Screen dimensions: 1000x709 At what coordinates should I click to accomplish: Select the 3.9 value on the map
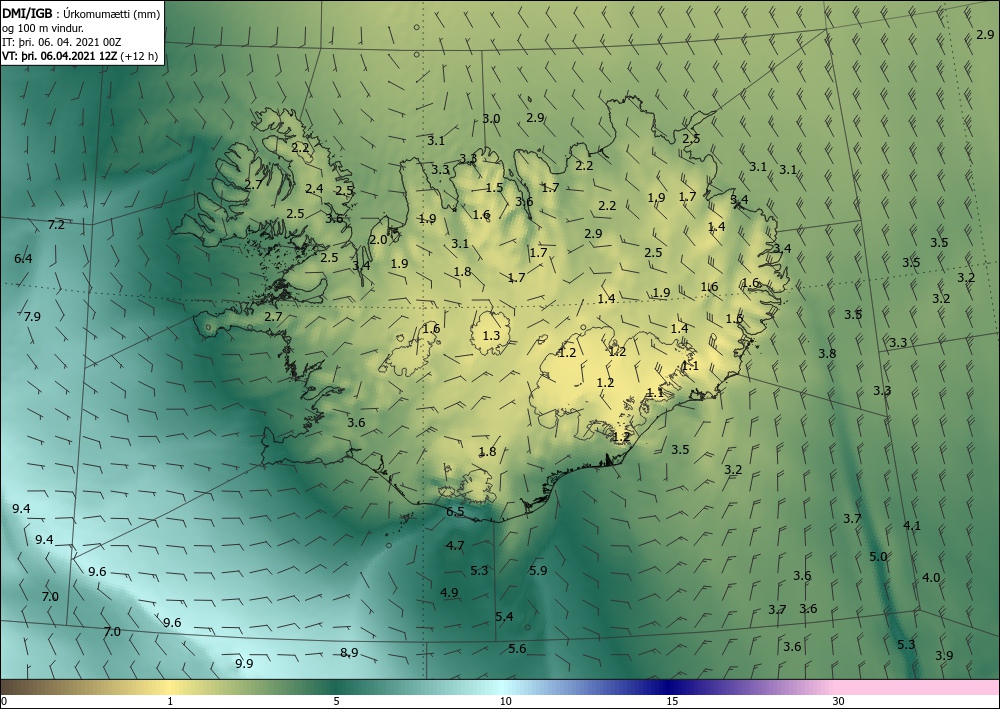(x=944, y=655)
